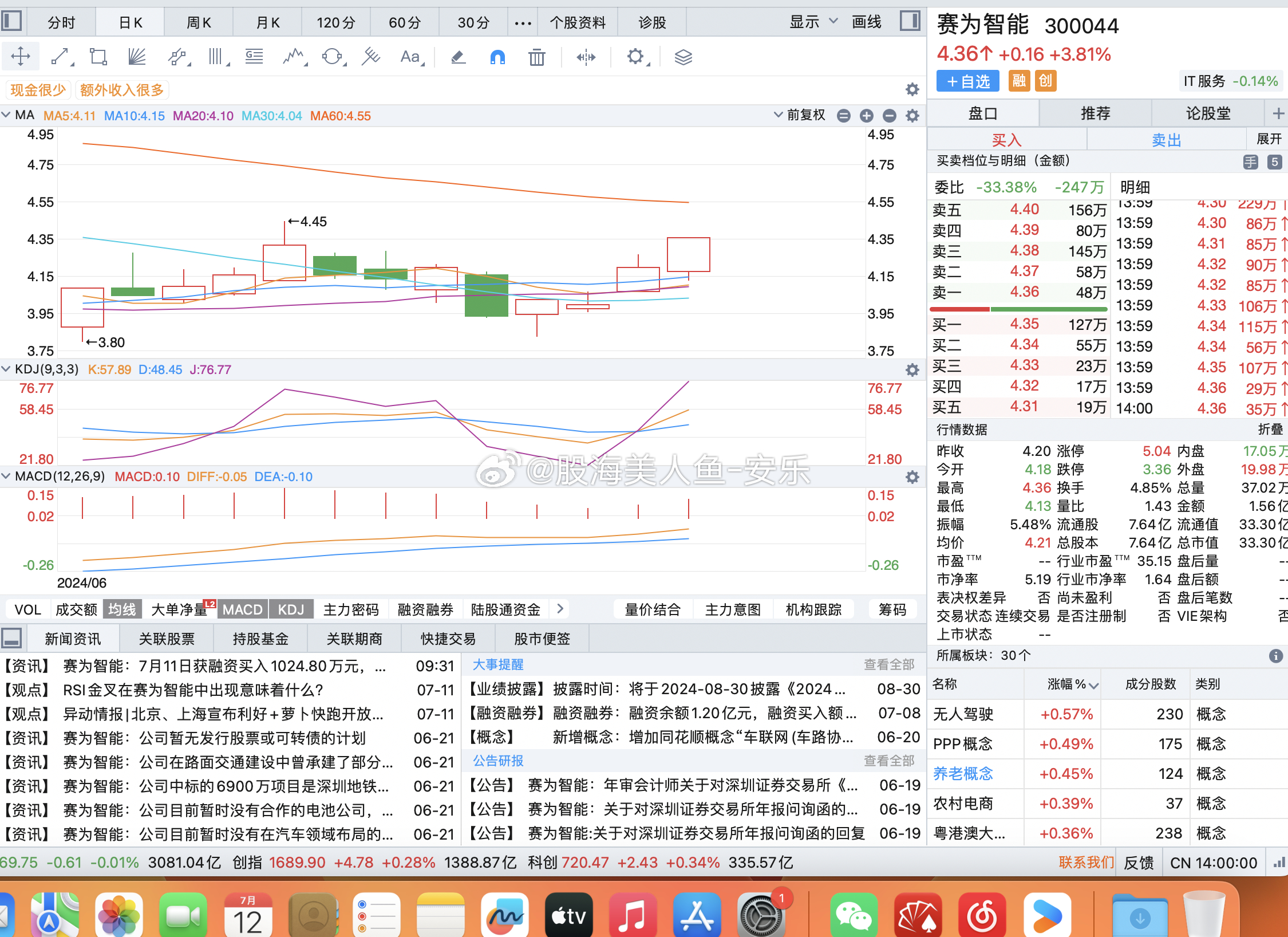This screenshot has width=1288, height=937.
Task: Select the fan lines drawing tool
Action: click(x=137, y=57)
